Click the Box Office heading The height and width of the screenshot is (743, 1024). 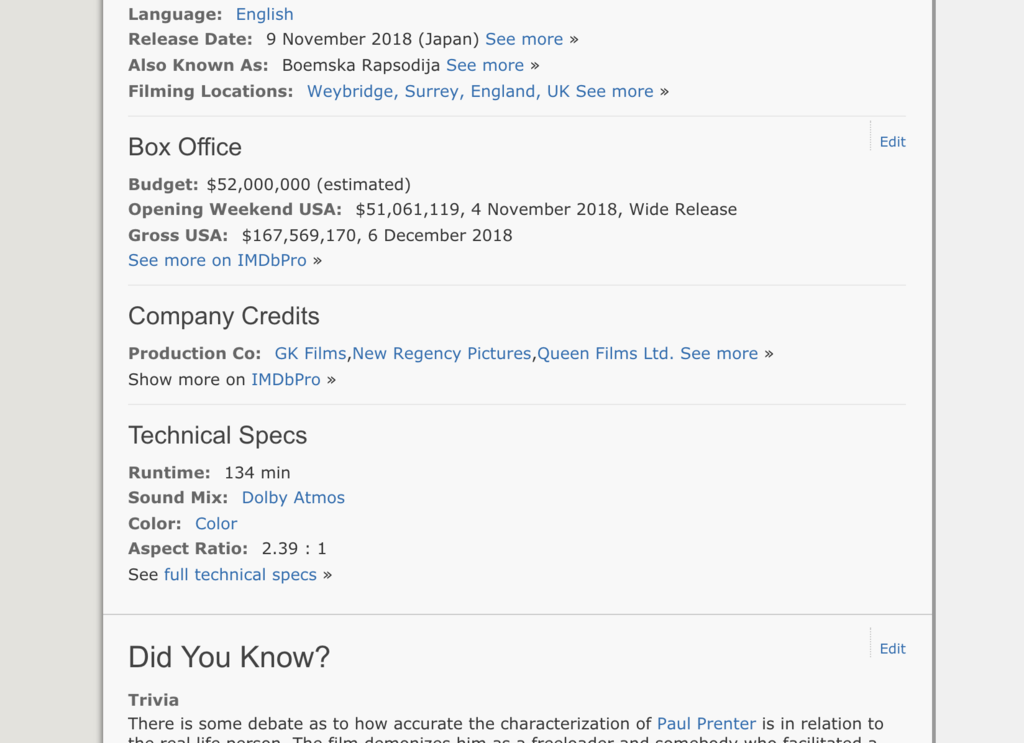coord(185,148)
